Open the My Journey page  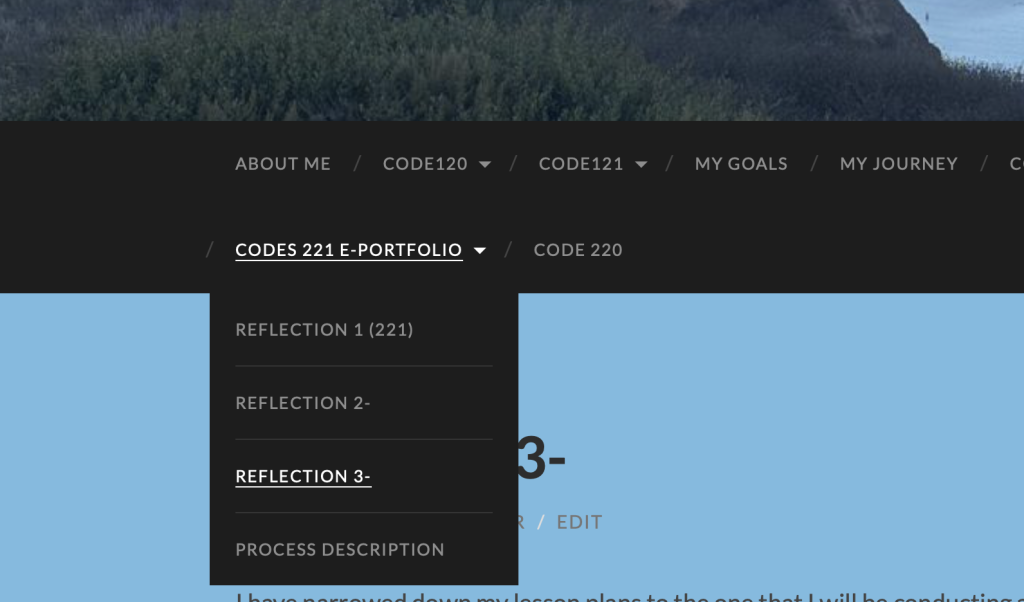point(898,164)
